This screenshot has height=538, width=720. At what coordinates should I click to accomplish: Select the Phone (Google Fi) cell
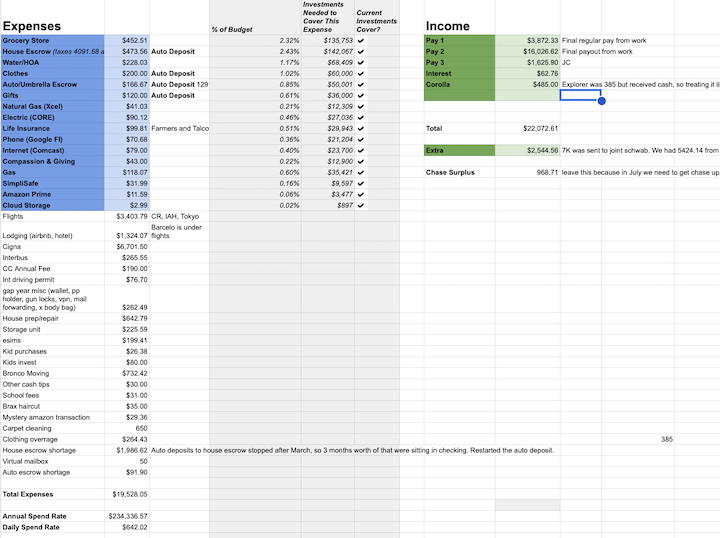(x=52, y=140)
